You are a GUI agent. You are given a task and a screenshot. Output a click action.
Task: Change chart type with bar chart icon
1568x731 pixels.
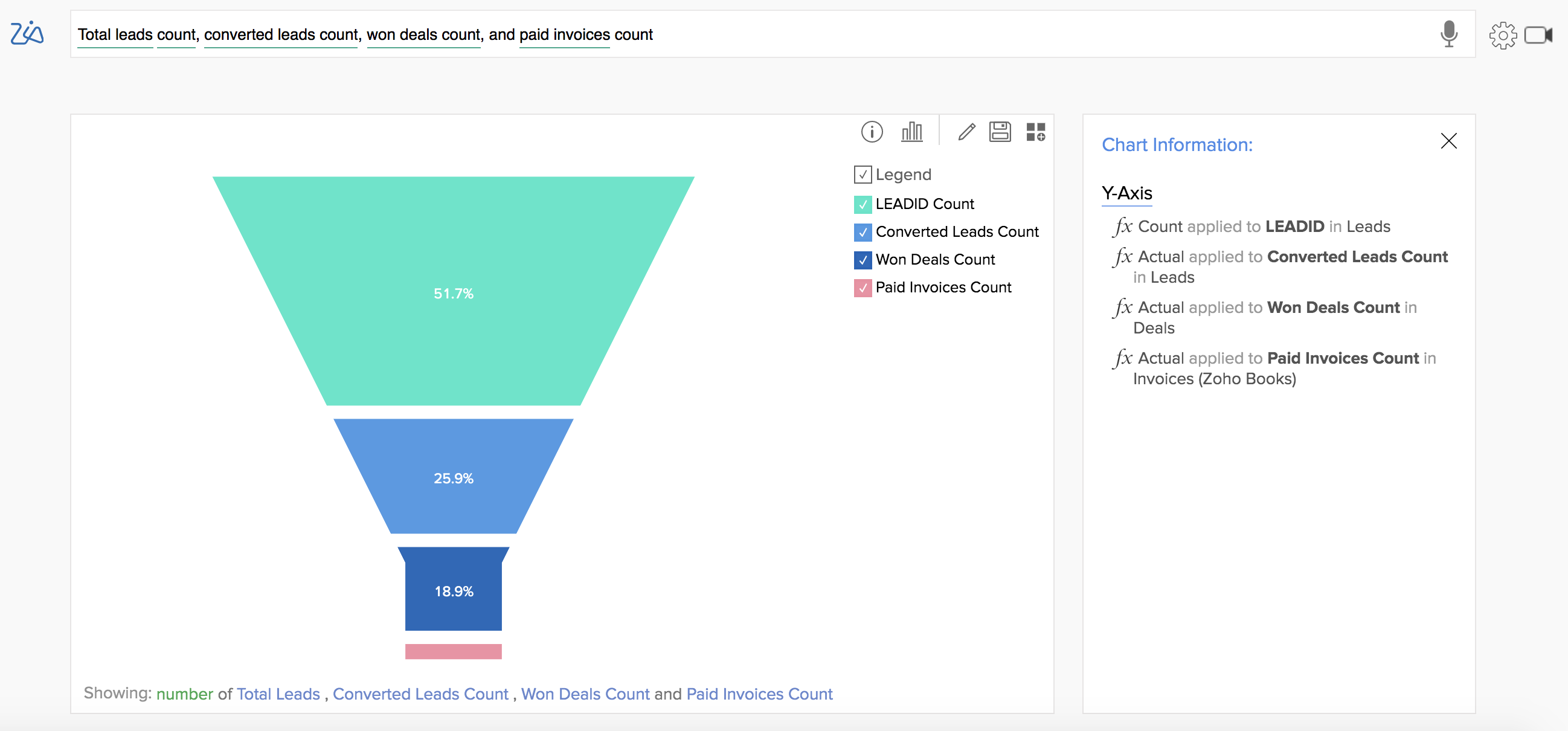coord(911,132)
